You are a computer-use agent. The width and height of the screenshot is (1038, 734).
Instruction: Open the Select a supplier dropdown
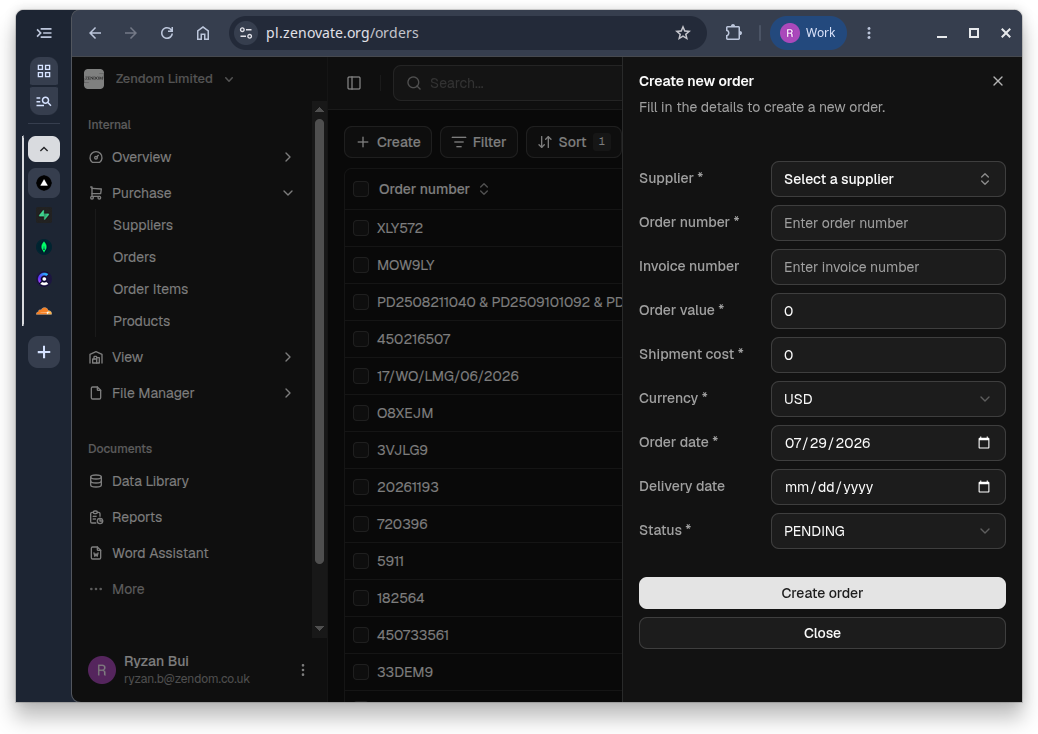tap(888, 179)
